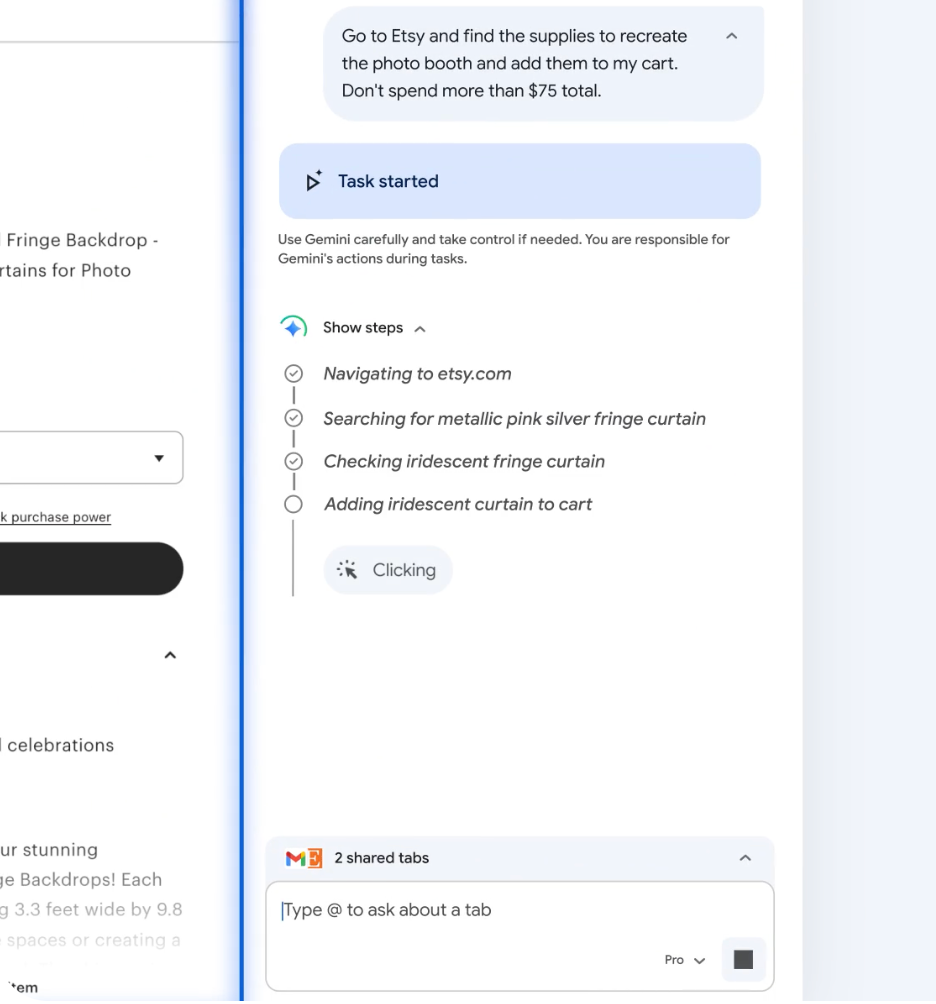Click the black Add to cart button
Screen dimensions: 936x1004
pyautogui.click(x=92, y=569)
